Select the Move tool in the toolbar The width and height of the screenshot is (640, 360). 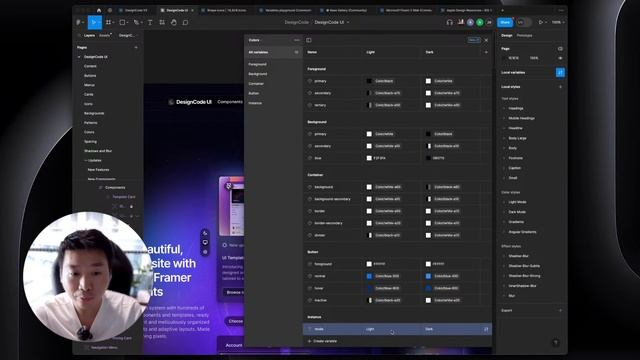(93, 22)
